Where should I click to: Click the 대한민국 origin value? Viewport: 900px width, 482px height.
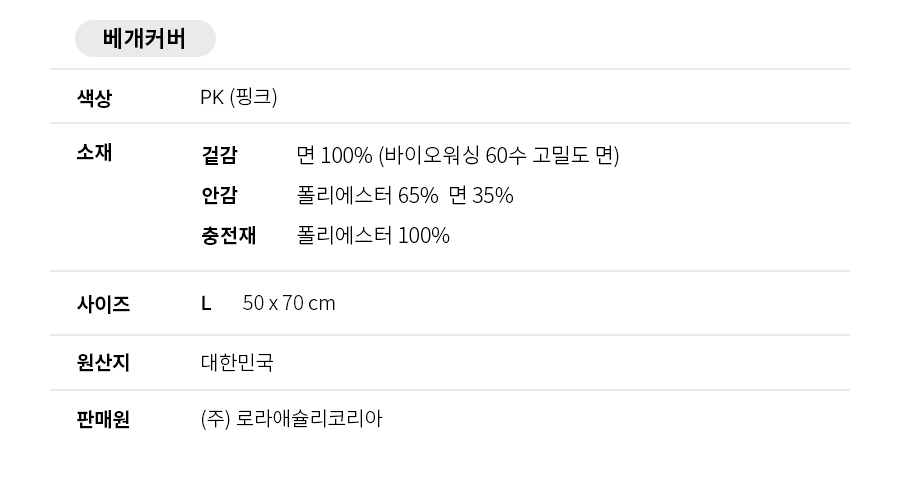[x=237, y=363]
